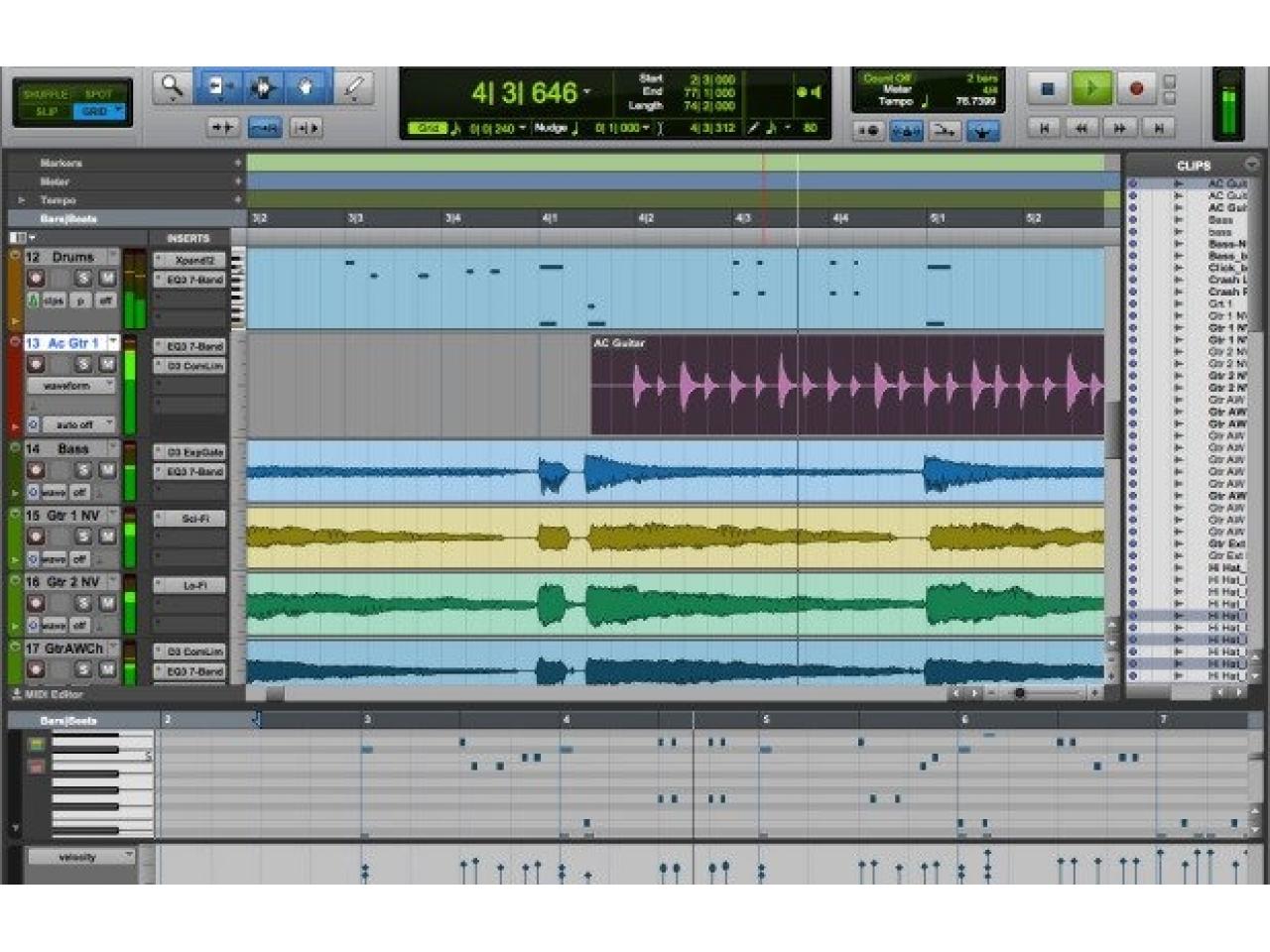This screenshot has height=952, width=1270.
Task: Click the red Record button
Action: pos(1136,88)
